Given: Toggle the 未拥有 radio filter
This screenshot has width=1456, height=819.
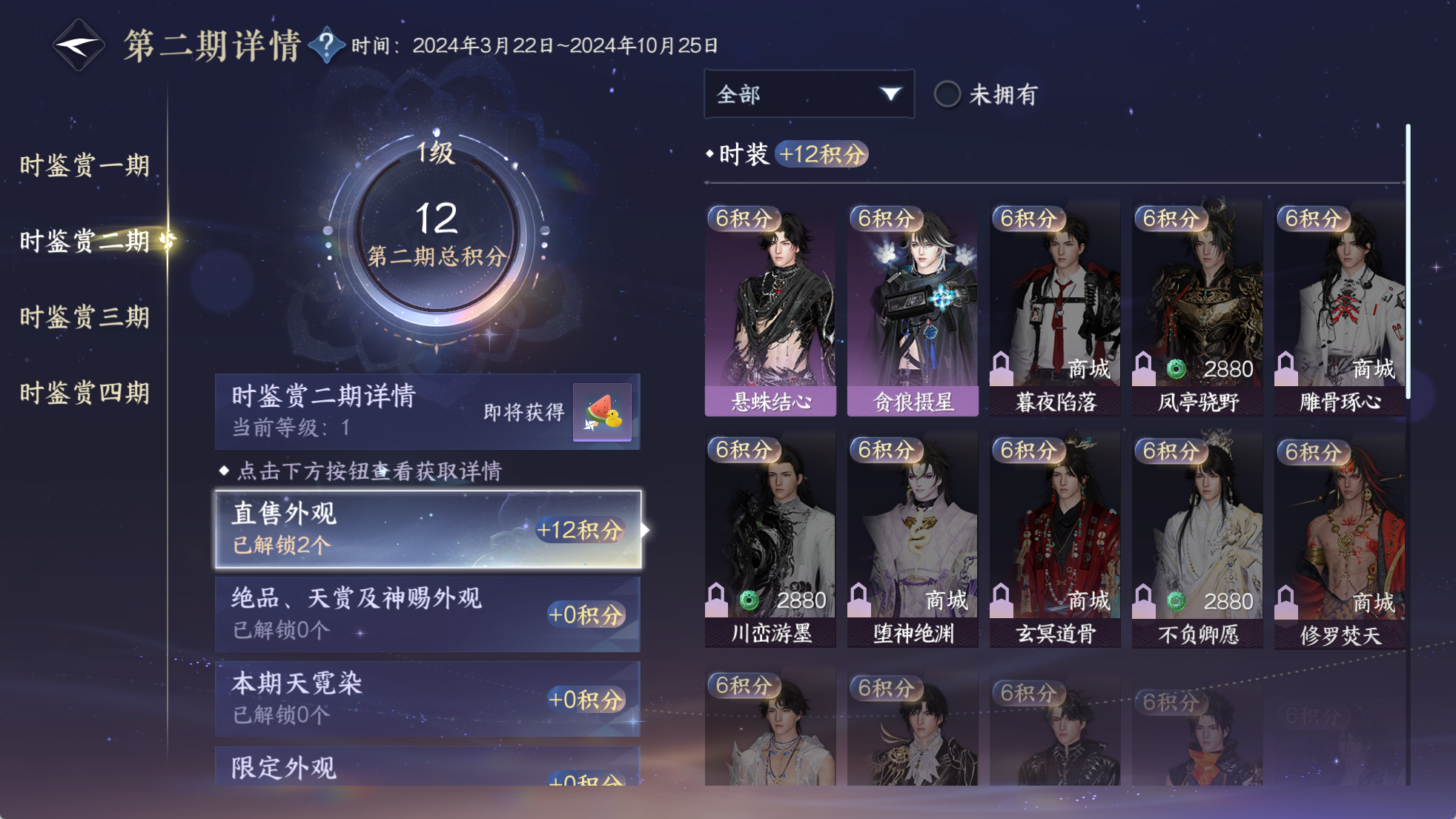Looking at the screenshot, I should tap(947, 94).
